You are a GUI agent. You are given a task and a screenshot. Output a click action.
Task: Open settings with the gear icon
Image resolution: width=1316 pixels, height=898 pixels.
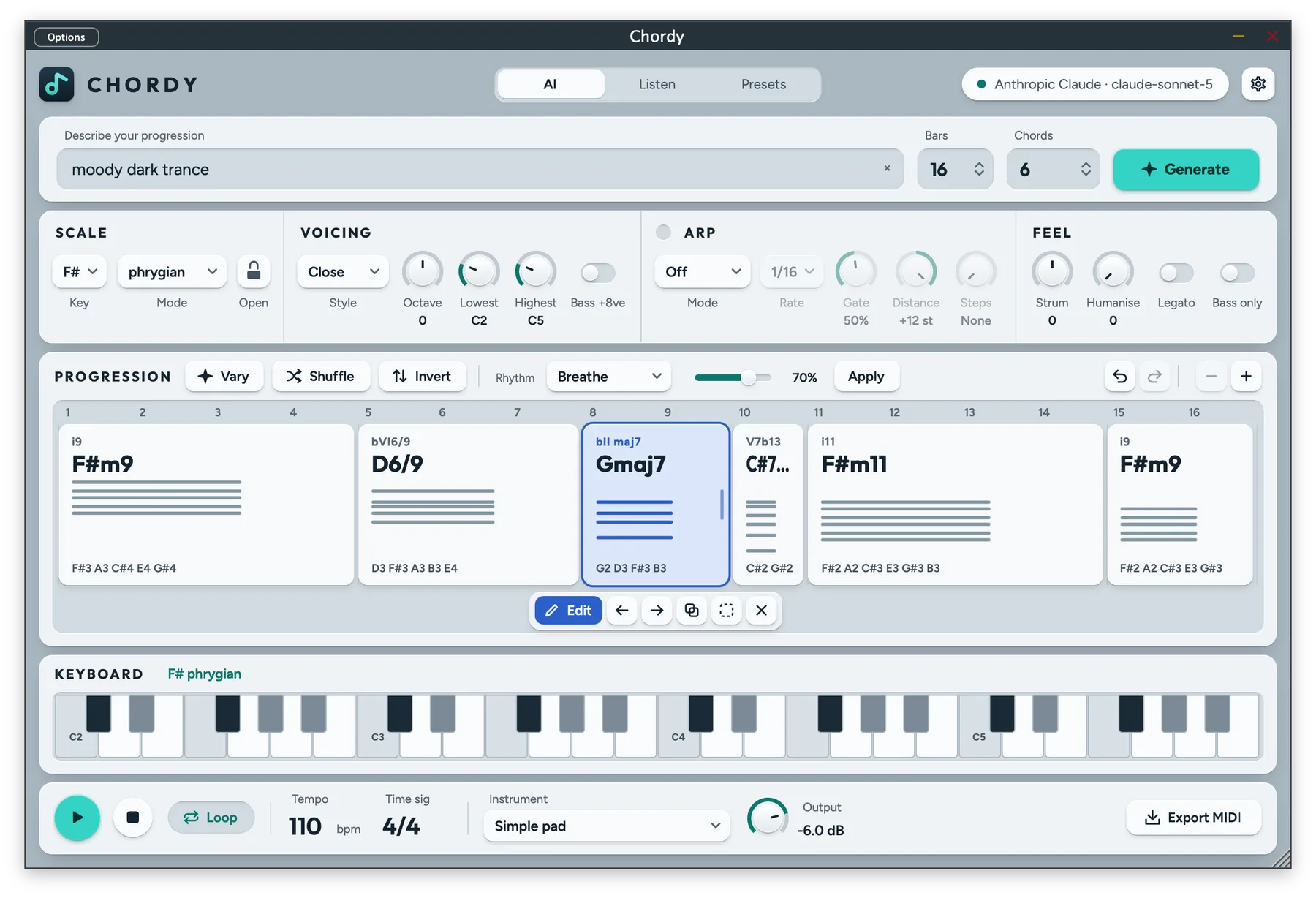(1258, 84)
